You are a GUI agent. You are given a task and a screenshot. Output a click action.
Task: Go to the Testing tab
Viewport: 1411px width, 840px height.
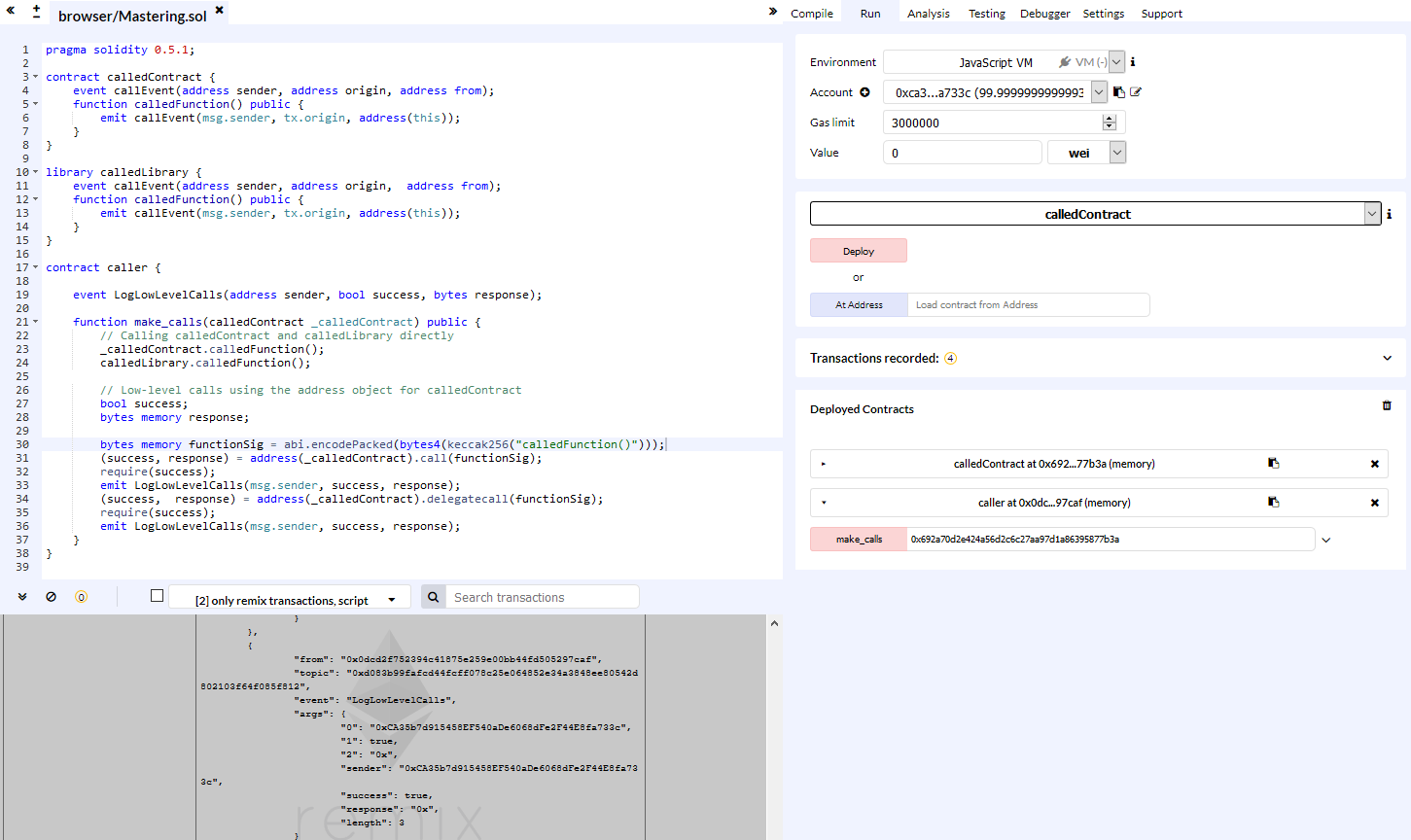click(x=987, y=14)
